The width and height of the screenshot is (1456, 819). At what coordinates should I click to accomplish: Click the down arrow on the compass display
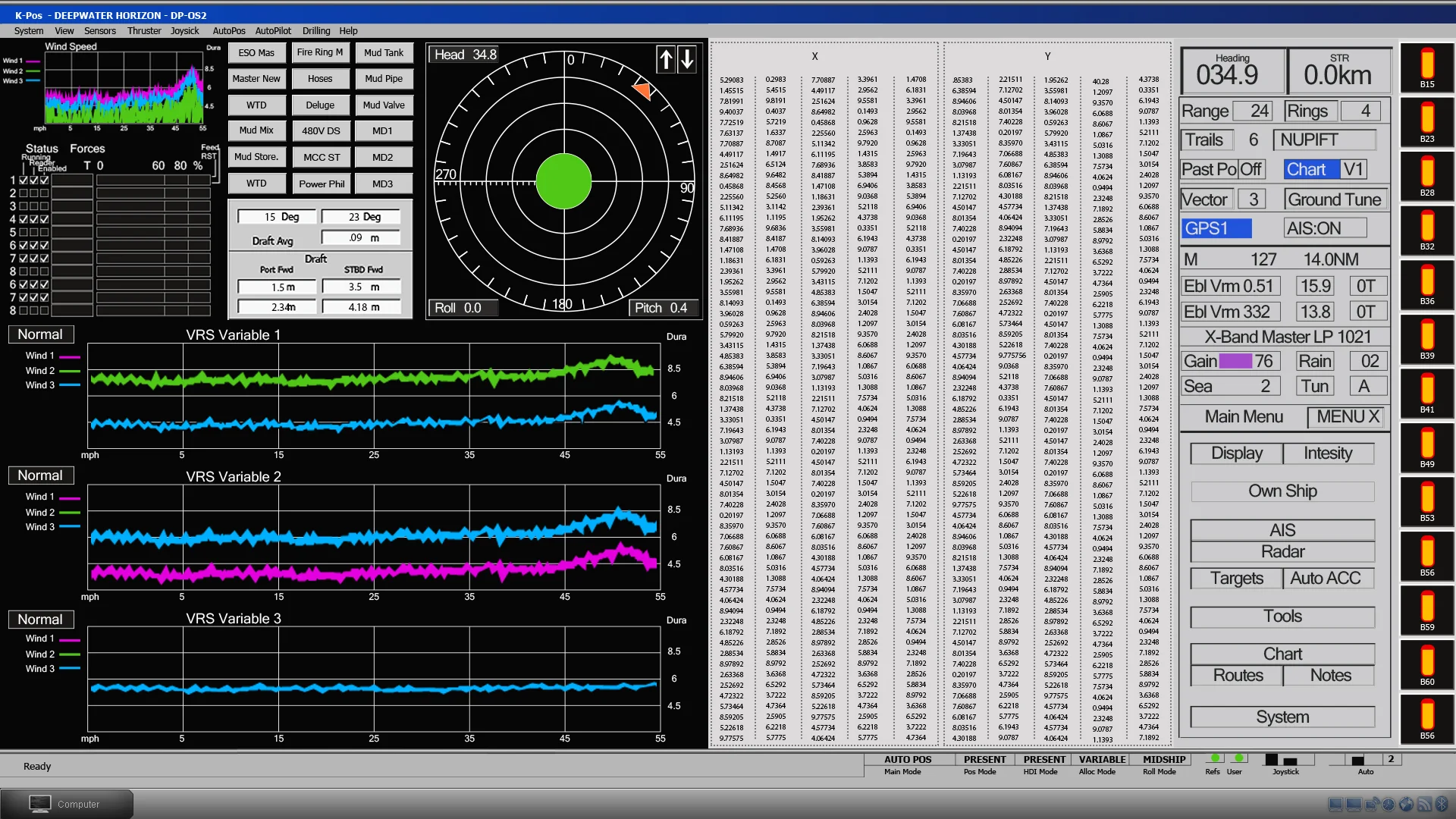[x=687, y=59]
